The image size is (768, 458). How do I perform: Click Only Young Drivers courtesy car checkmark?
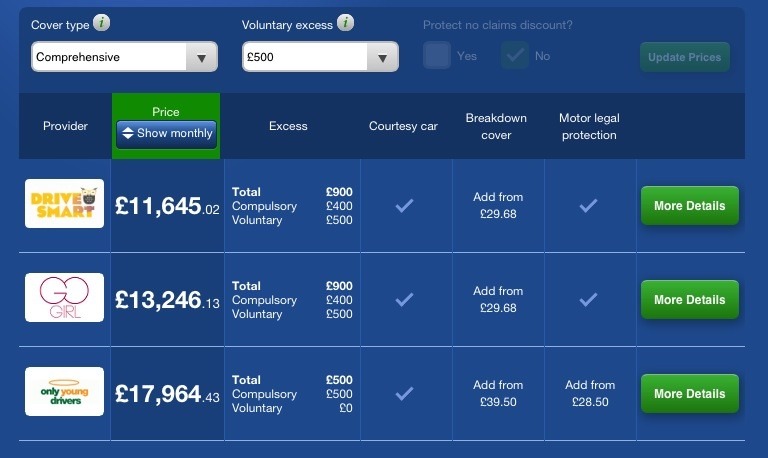tap(404, 393)
